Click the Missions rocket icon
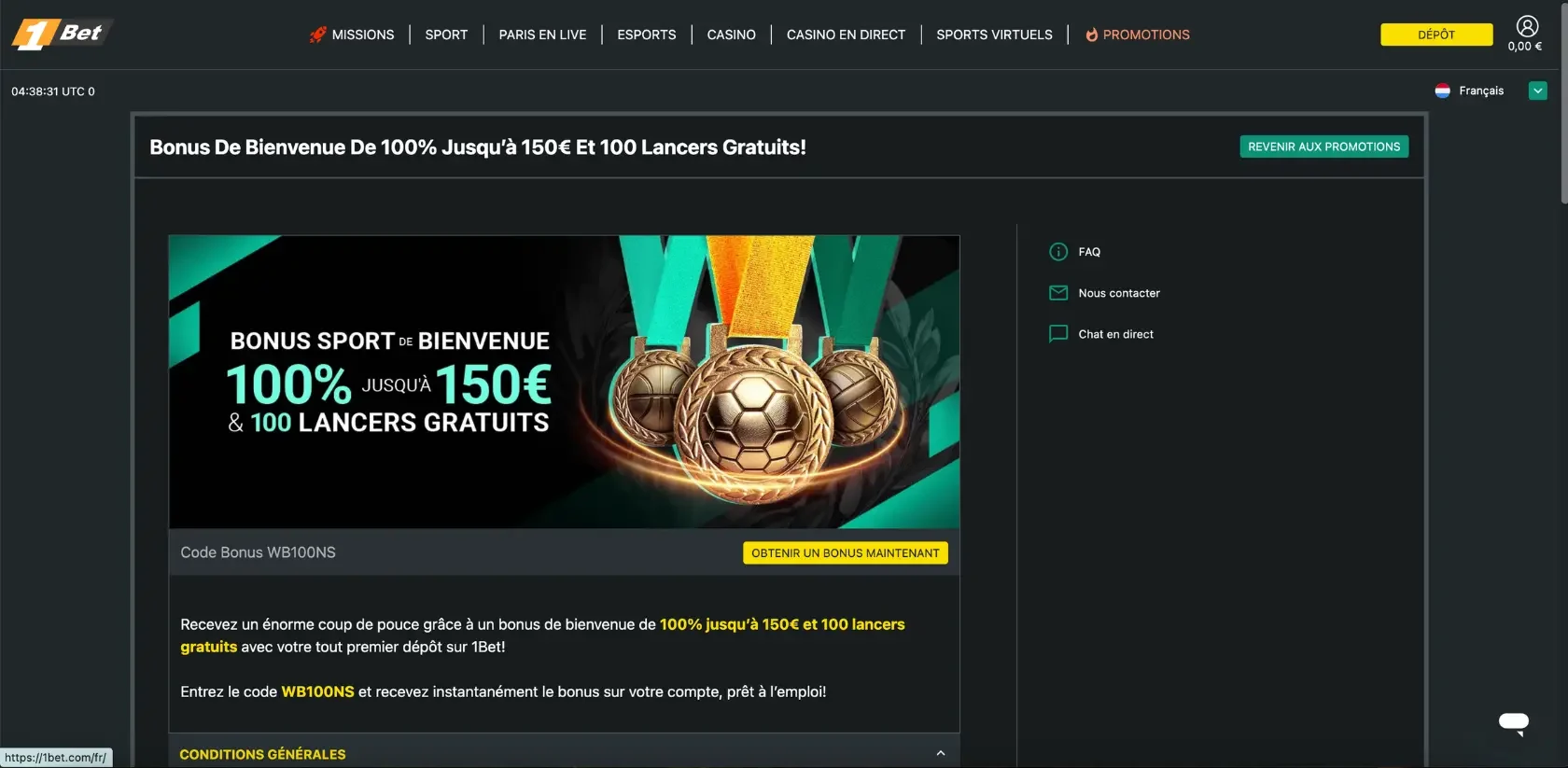This screenshot has width=1568, height=768. [x=317, y=35]
